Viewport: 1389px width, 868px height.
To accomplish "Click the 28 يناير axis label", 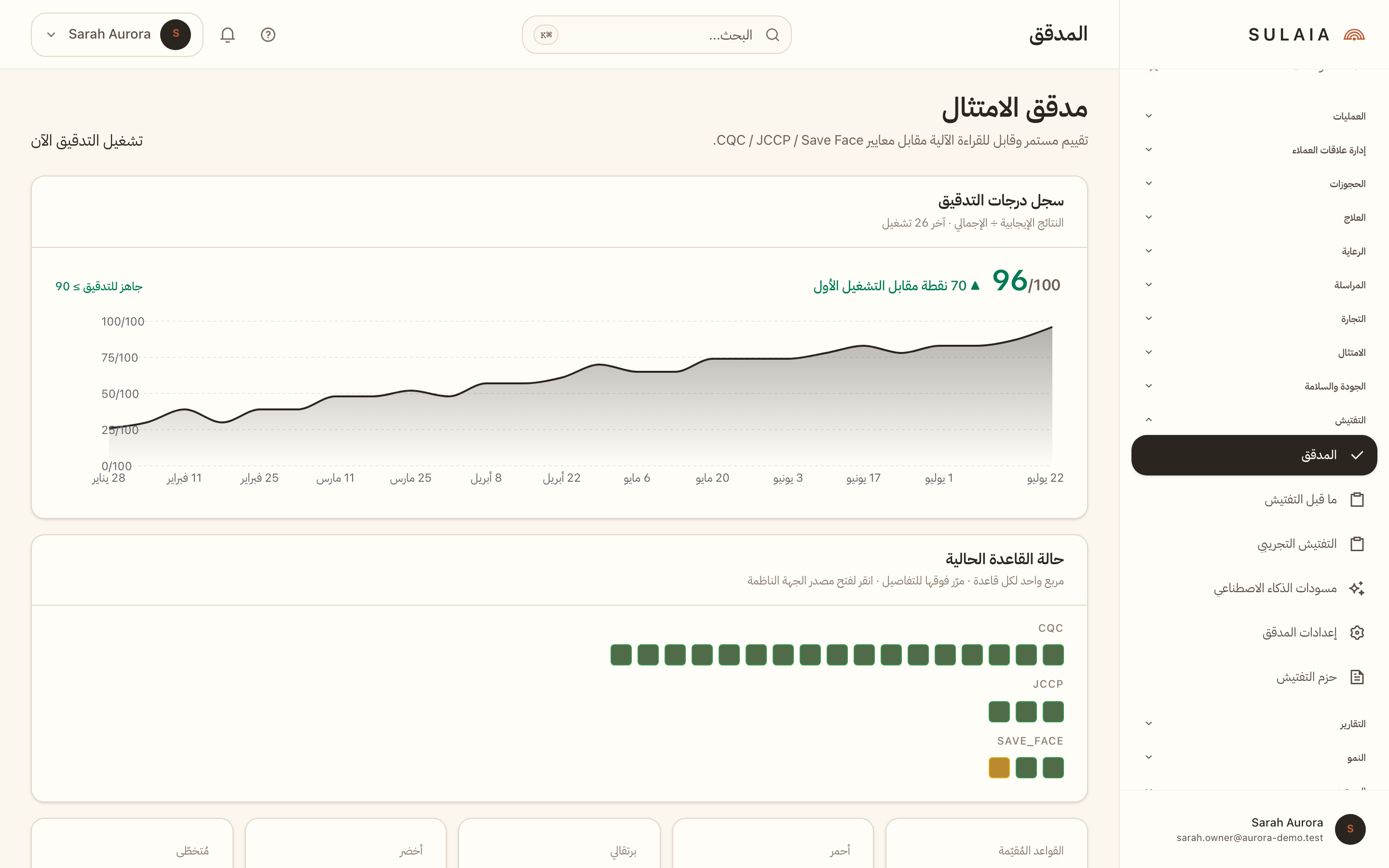I will tap(109, 478).
